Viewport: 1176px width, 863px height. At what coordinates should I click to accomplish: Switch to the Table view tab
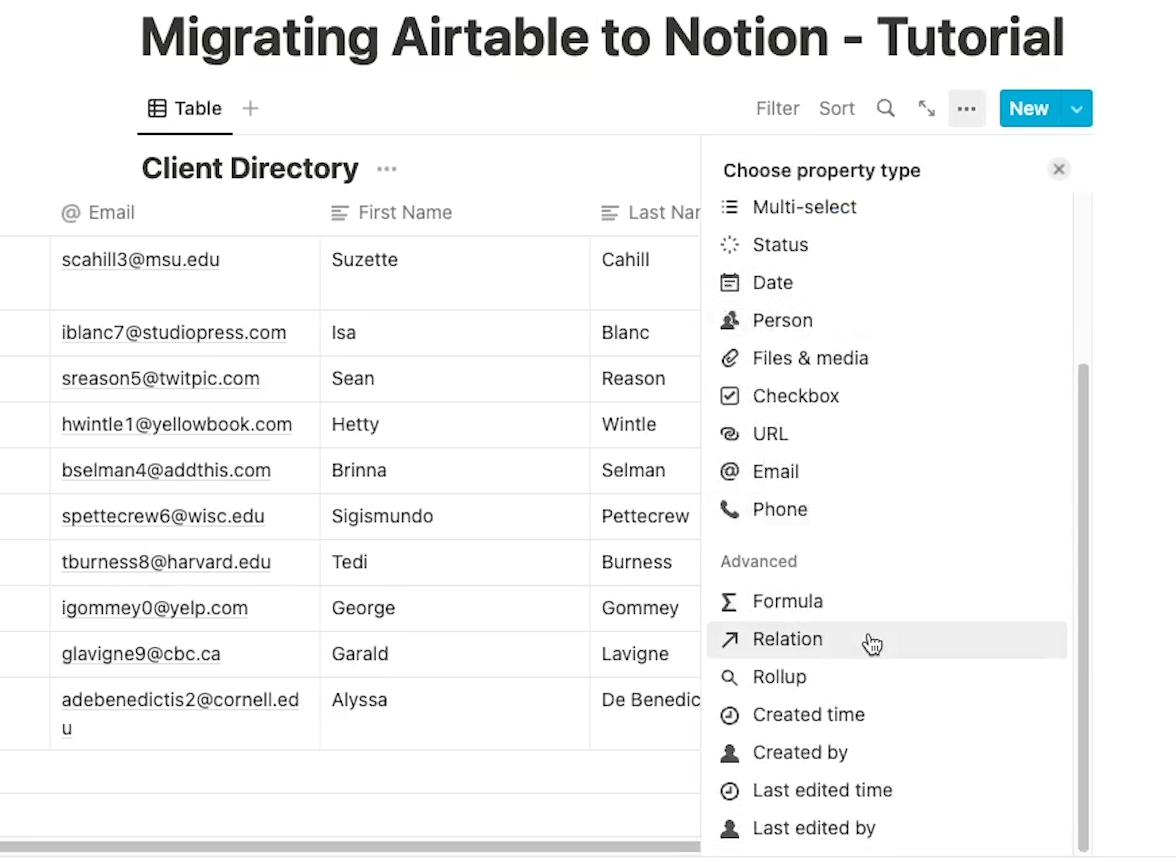185,109
